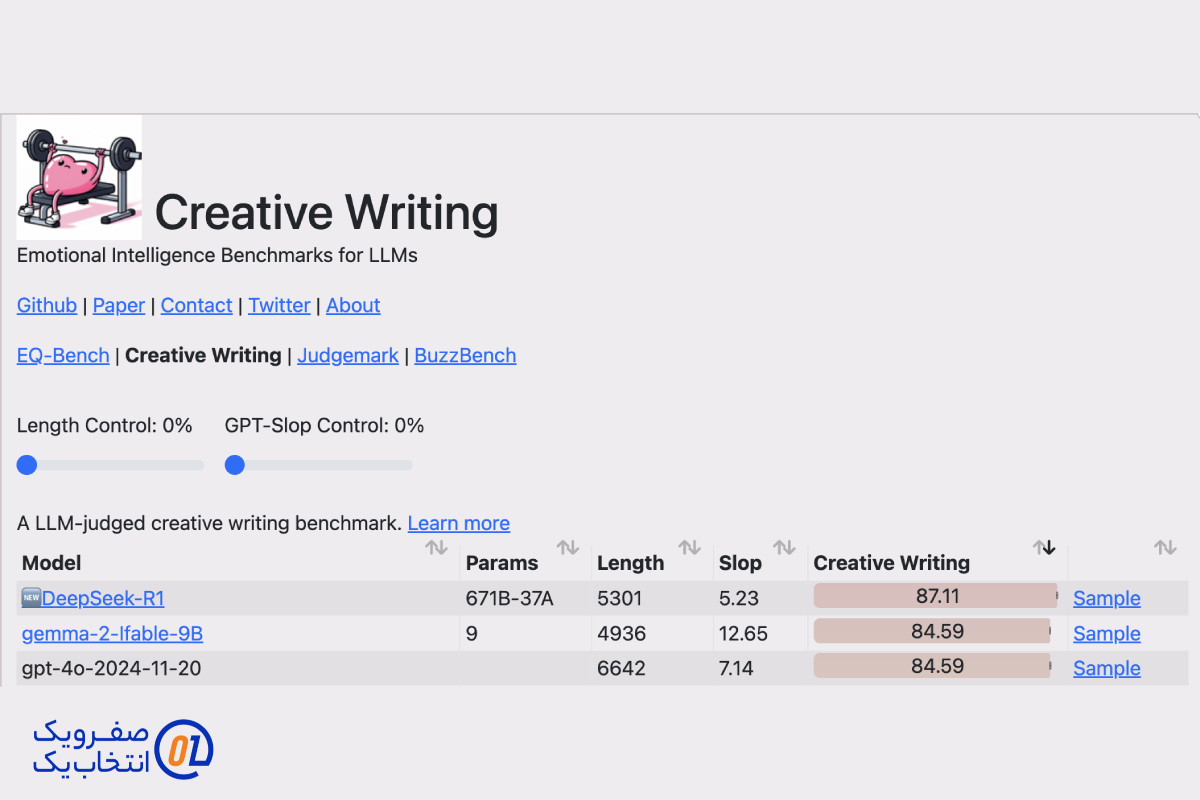1200x800 pixels.
Task: Click the NEW badge beside DeepSeek-R1
Action: [x=31, y=598]
